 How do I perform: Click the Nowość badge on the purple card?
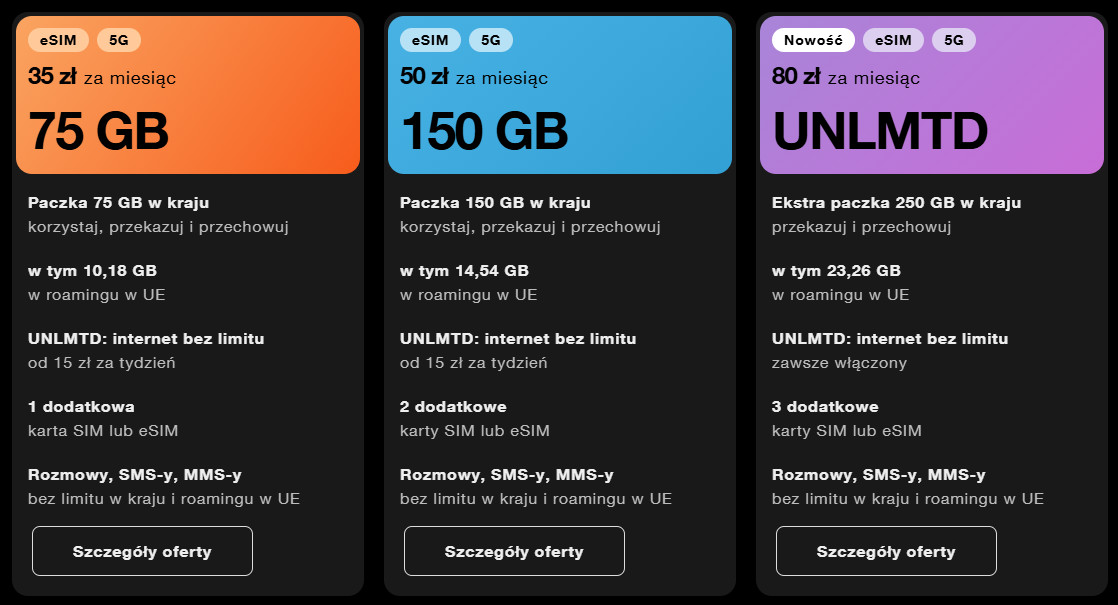(x=813, y=40)
